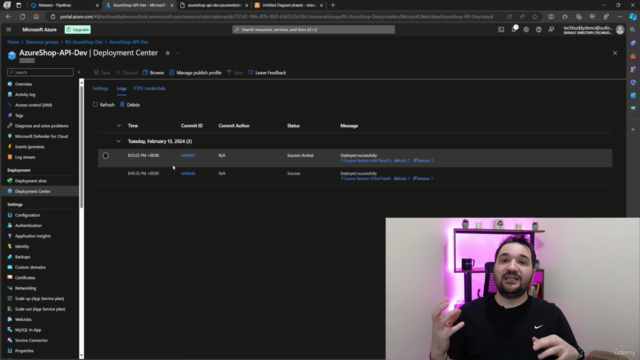Screen dimensions: 640x360
Task: Reload the page with the browser refresh icon
Action: [22, 17]
